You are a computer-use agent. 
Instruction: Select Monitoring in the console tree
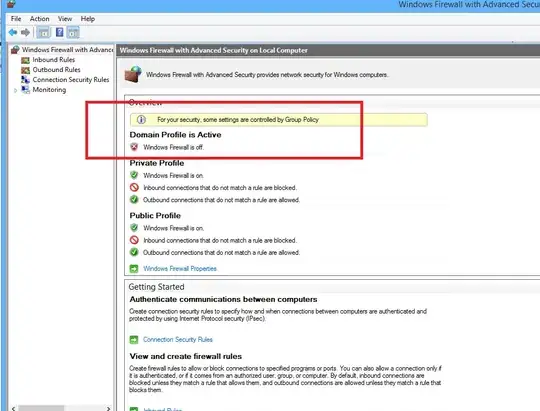tap(49, 90)
